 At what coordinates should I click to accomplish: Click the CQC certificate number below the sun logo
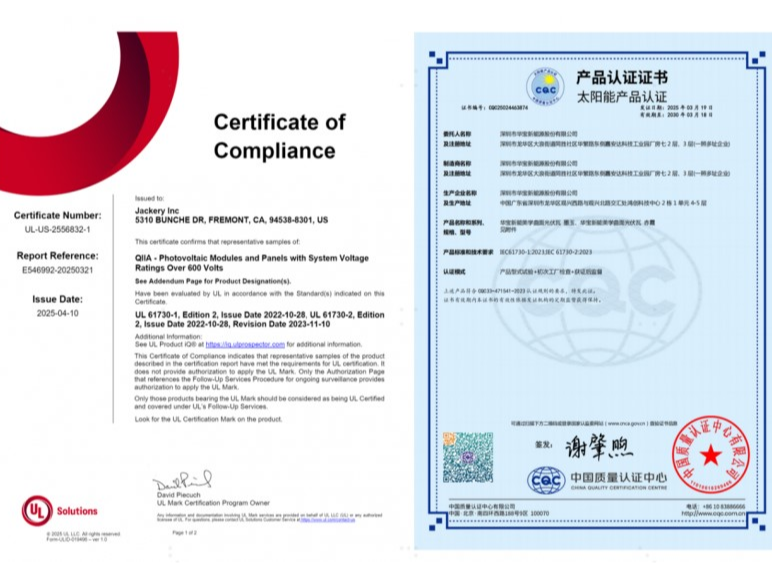pos(494,107)
